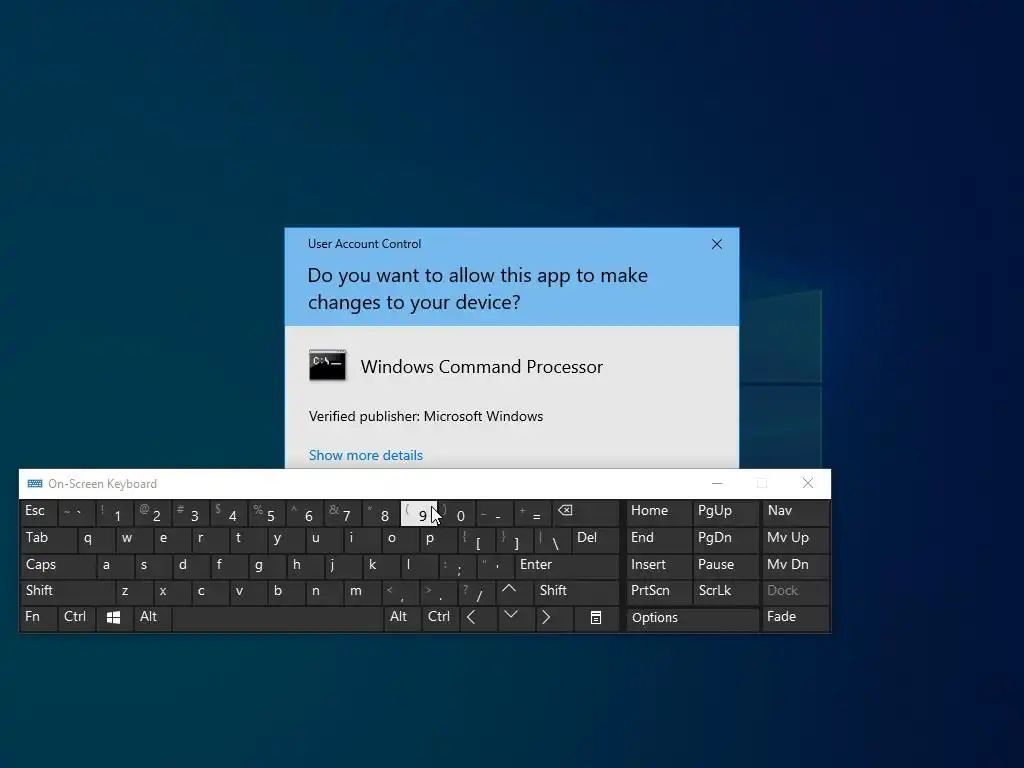Click the PgDn key
This screenshot has width=1024, height=768.
coord(726,539)
